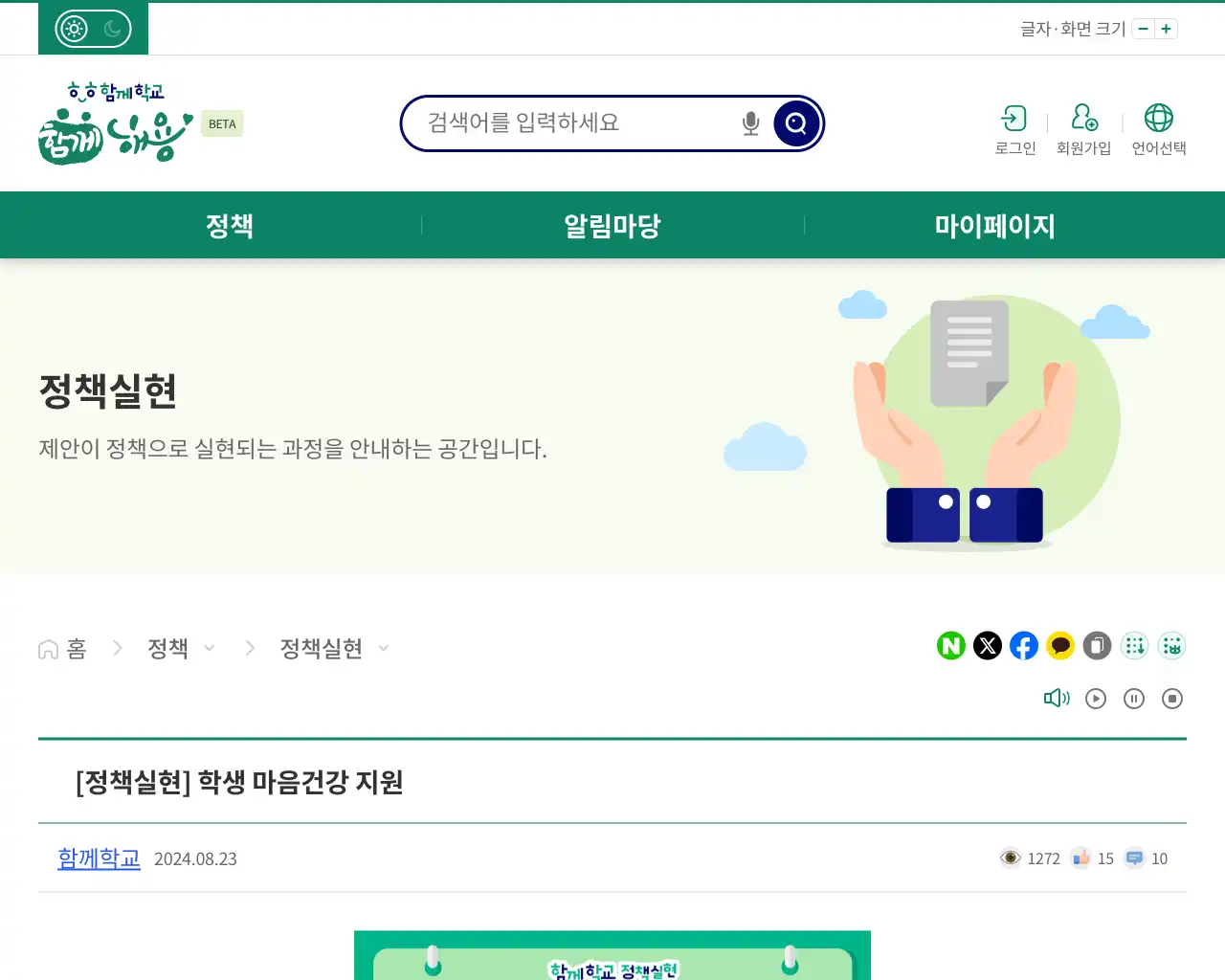
Task: Switch to dark mode with the moon toggle
Action: coord(114,28)
